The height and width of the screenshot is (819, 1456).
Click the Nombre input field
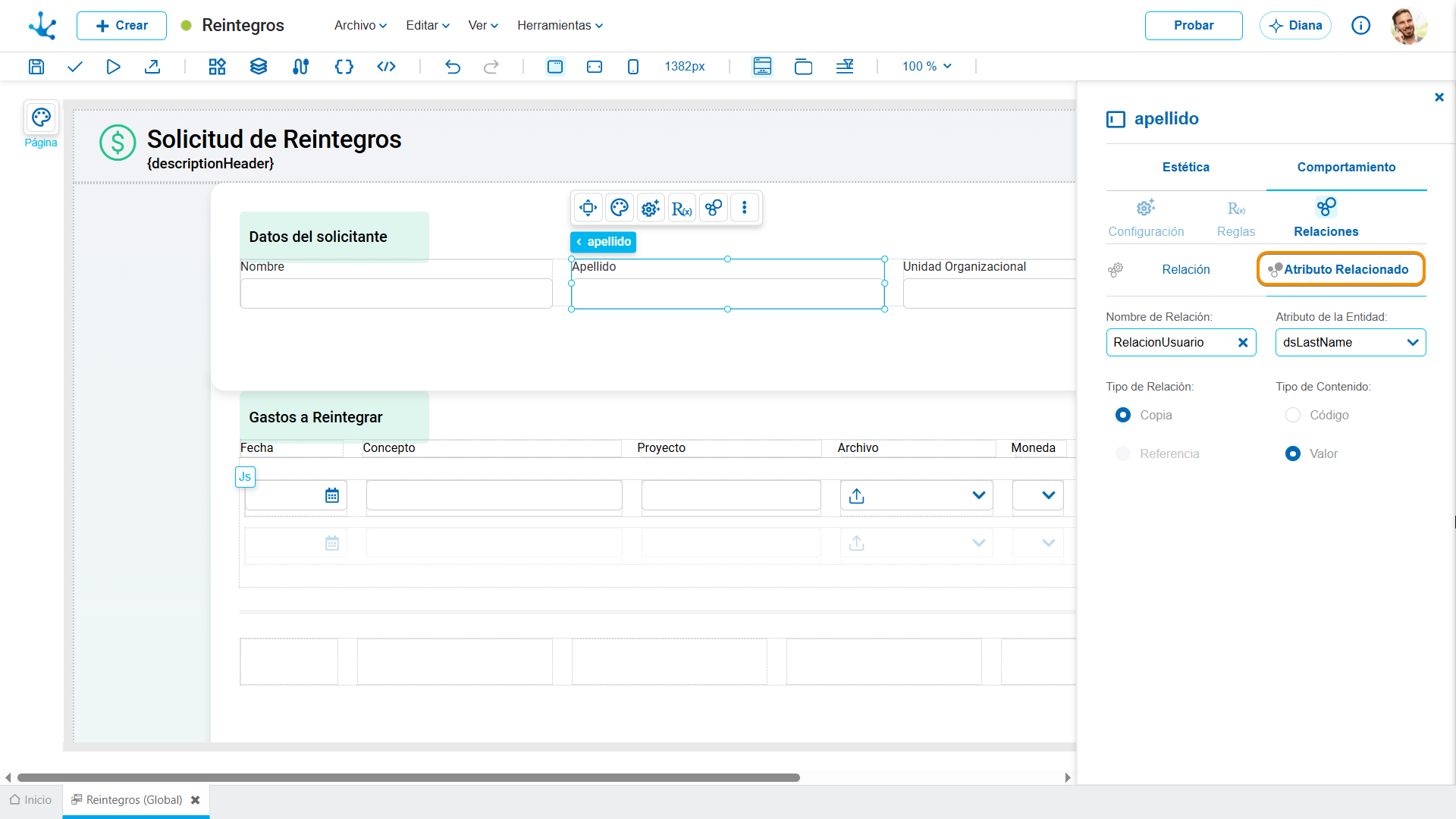click(397, 293)
